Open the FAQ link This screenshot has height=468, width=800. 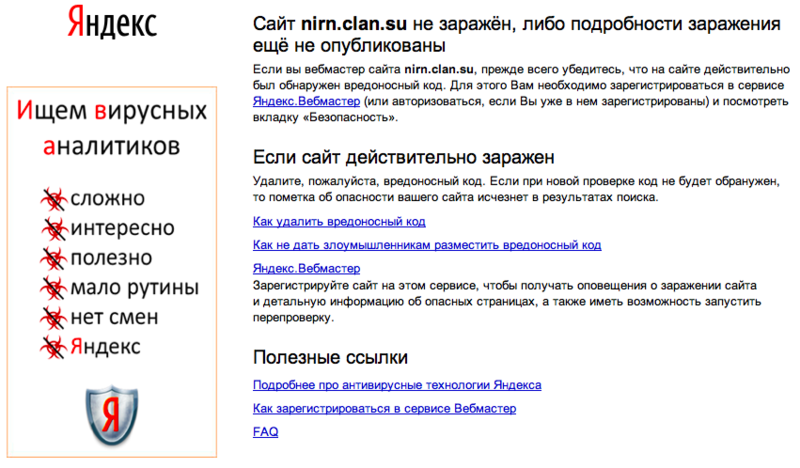tap(265, 432)
